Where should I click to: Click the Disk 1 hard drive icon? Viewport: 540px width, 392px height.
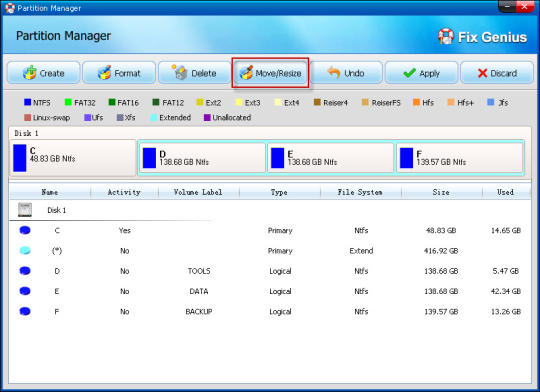[x=25, y=209]
